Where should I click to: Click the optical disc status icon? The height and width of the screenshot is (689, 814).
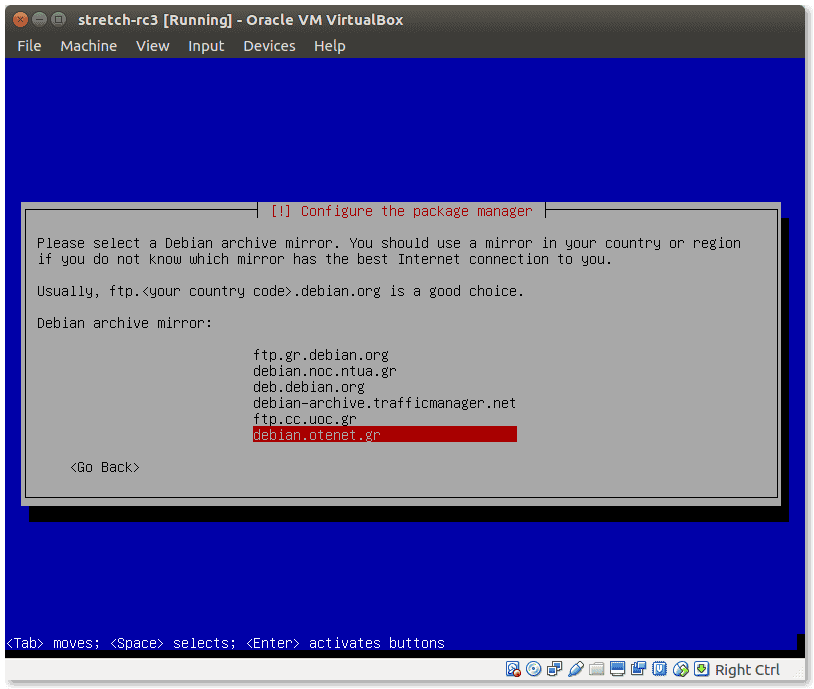point(534,669)
